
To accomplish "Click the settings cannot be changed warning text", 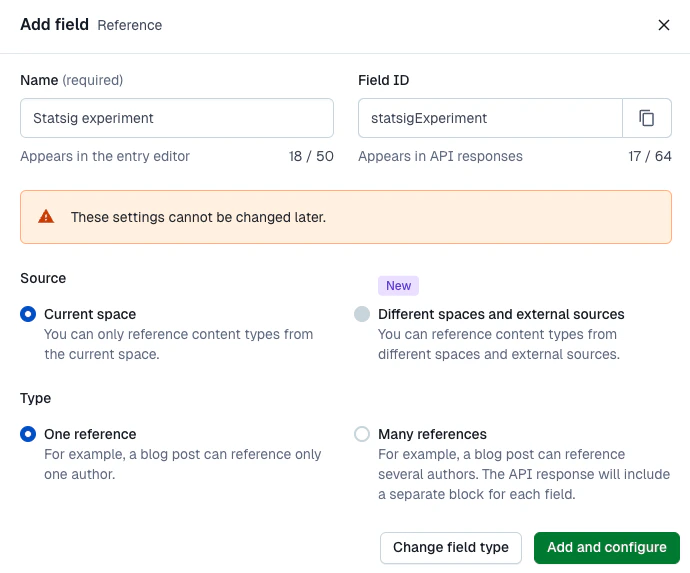I will [198, 217].
